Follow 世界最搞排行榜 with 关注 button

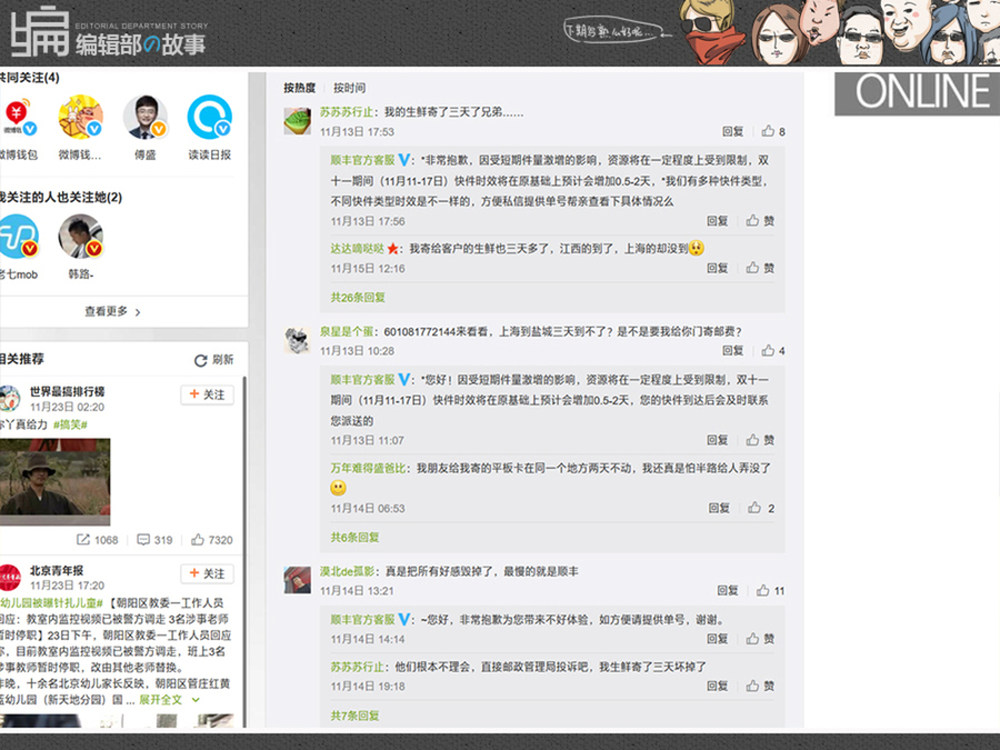coord(207,395)
